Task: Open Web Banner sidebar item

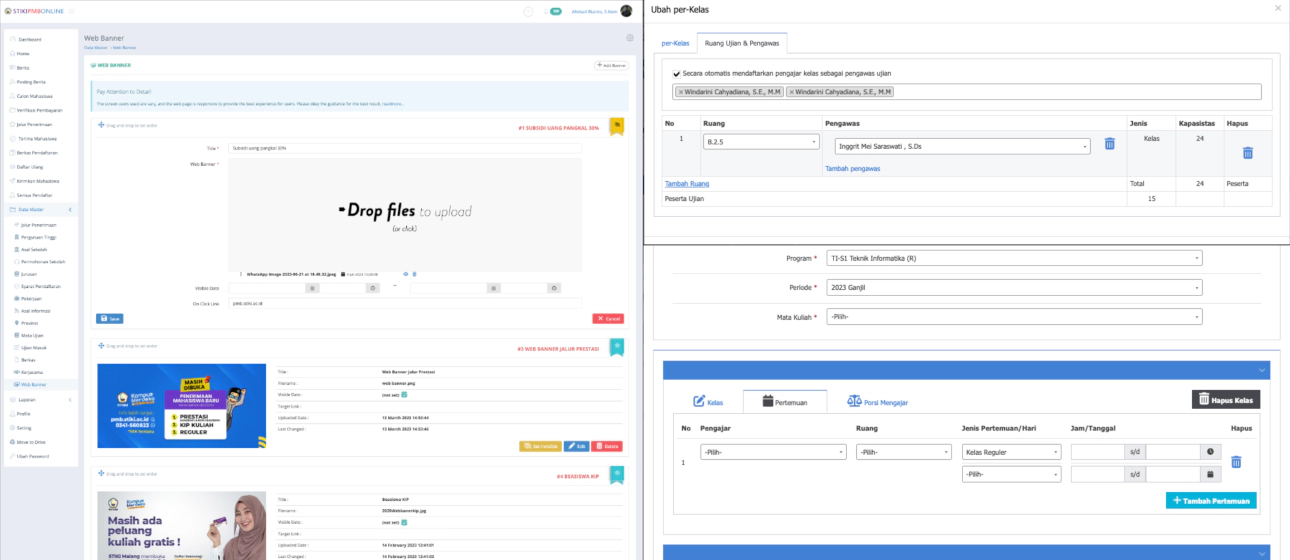Action: [33, 384]
